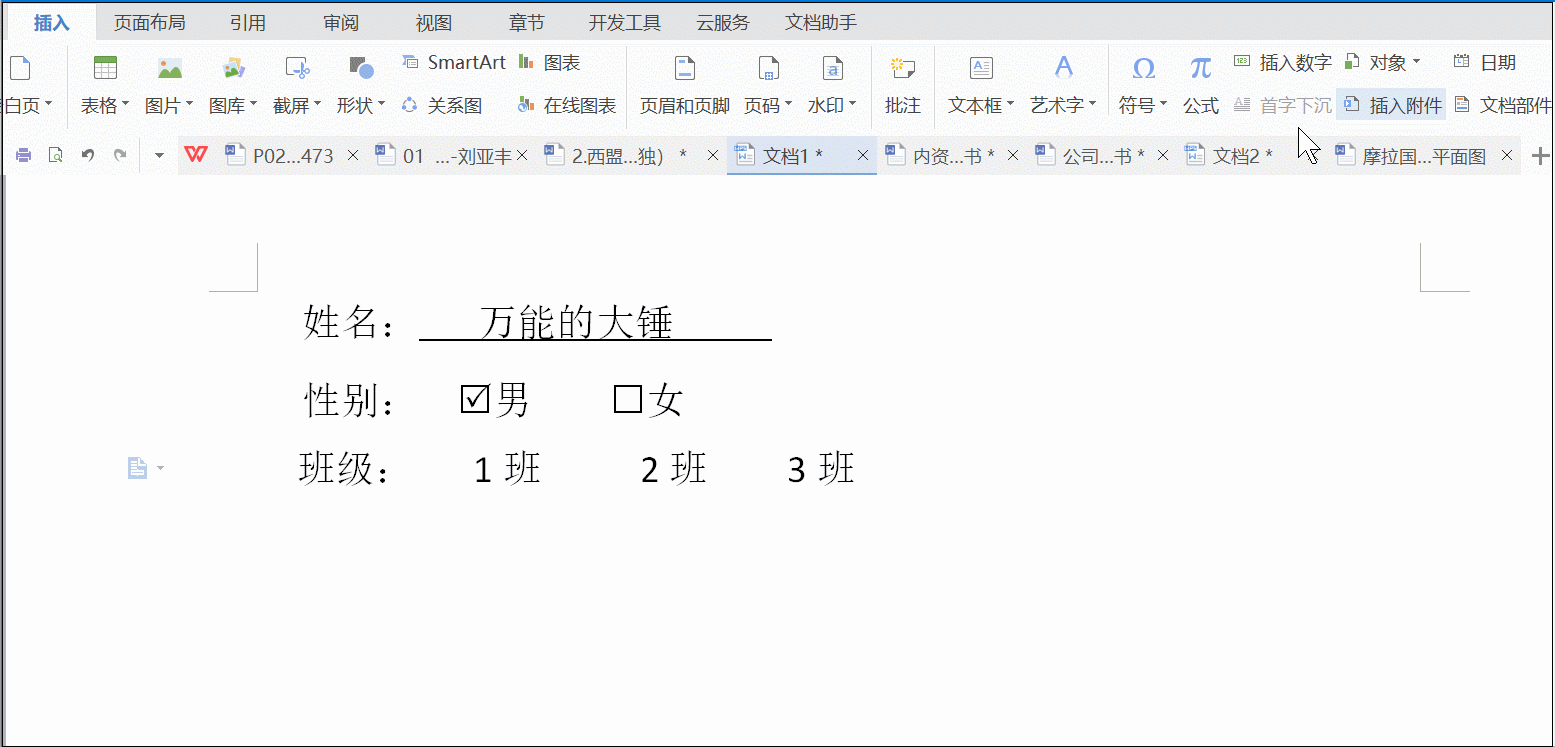The height and width of the screenshot is (747, 1555).
Task: Click the 日期 date insert icon
Action: tap(1489, 61)
